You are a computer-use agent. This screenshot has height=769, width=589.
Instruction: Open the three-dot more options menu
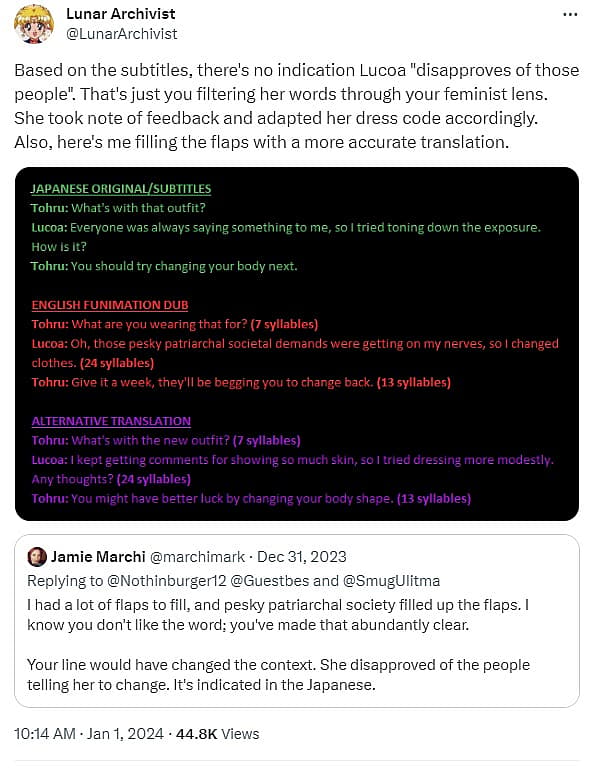point(569,15)
